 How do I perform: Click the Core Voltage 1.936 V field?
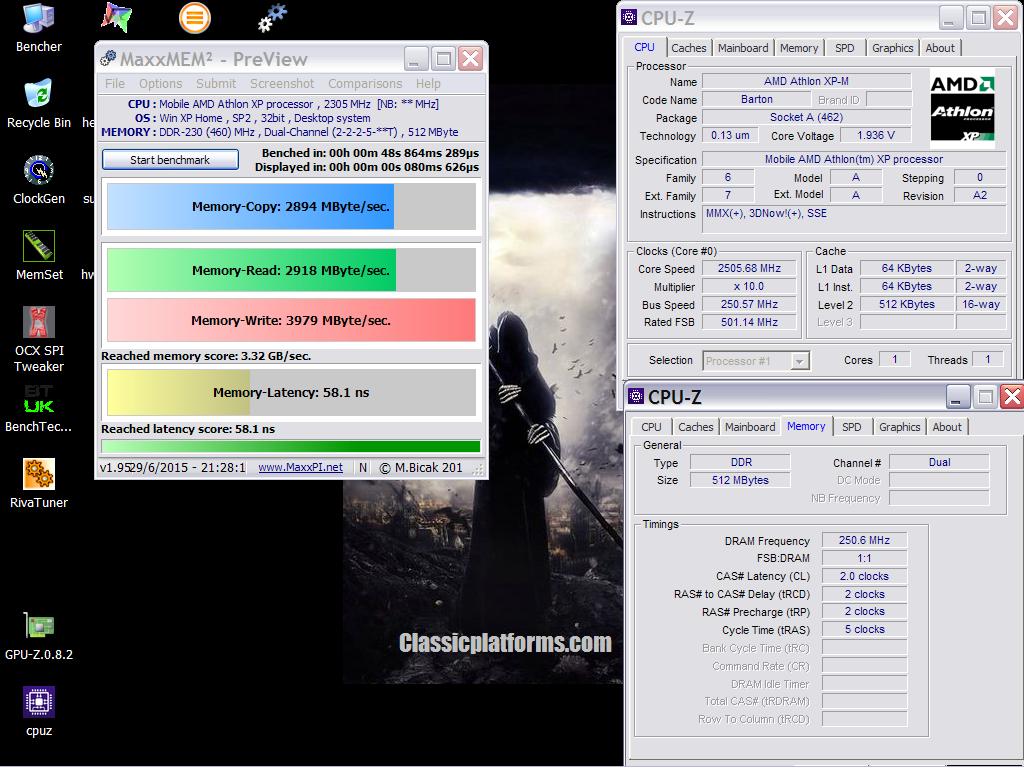875,135
